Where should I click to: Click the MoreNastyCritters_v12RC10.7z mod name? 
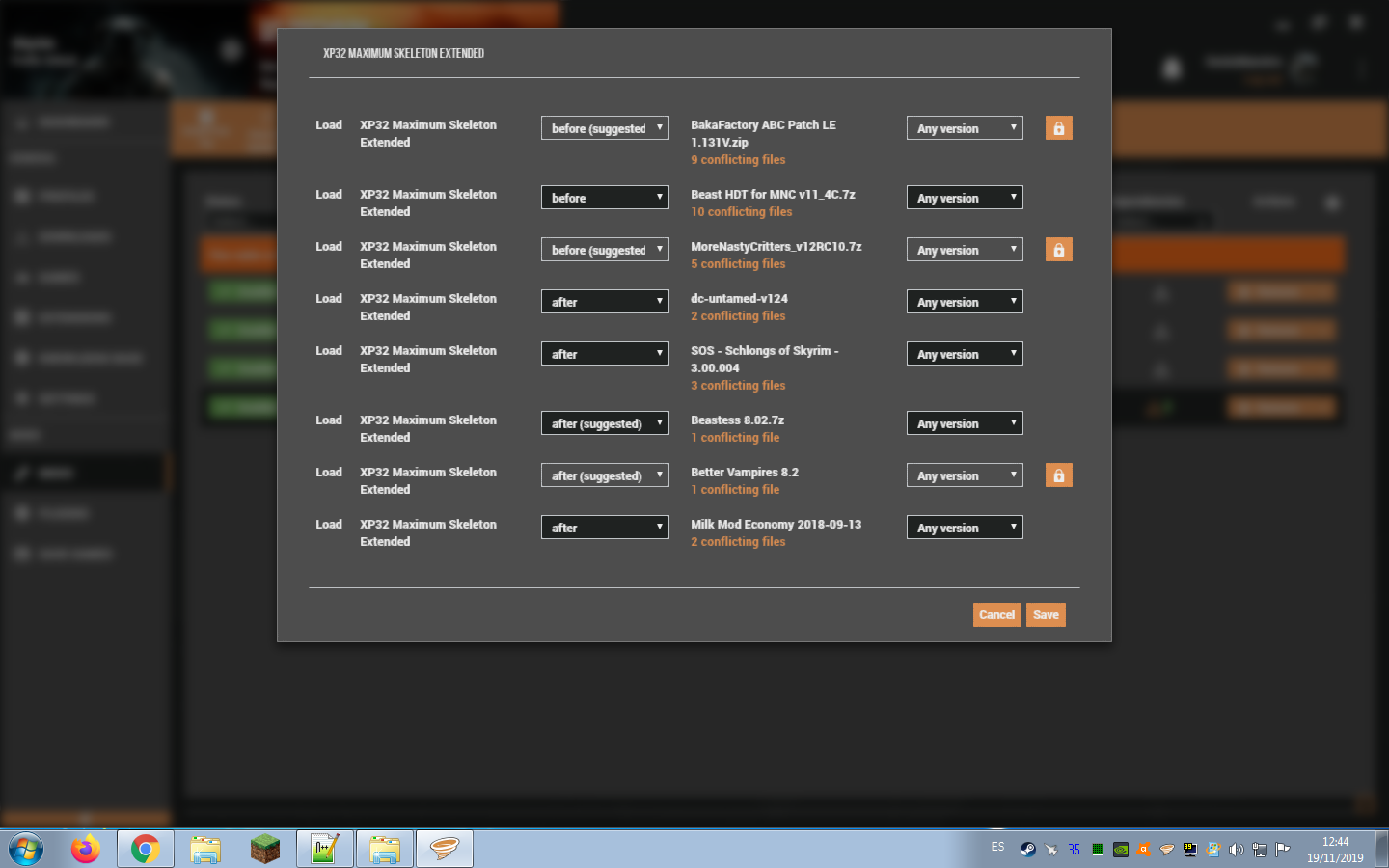pos(776,247)
